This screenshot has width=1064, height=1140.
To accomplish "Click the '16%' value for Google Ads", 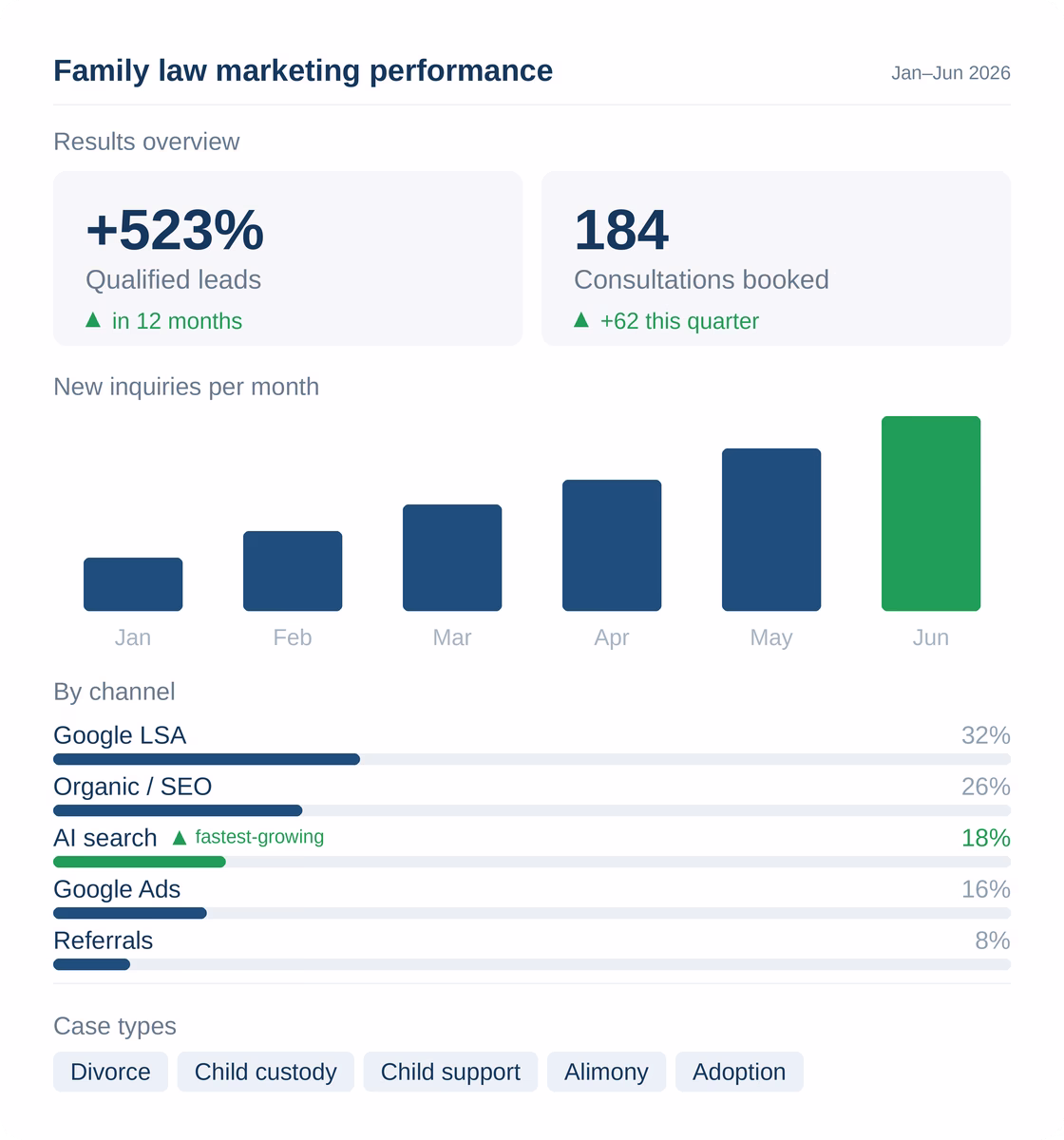I will [986, 889].
